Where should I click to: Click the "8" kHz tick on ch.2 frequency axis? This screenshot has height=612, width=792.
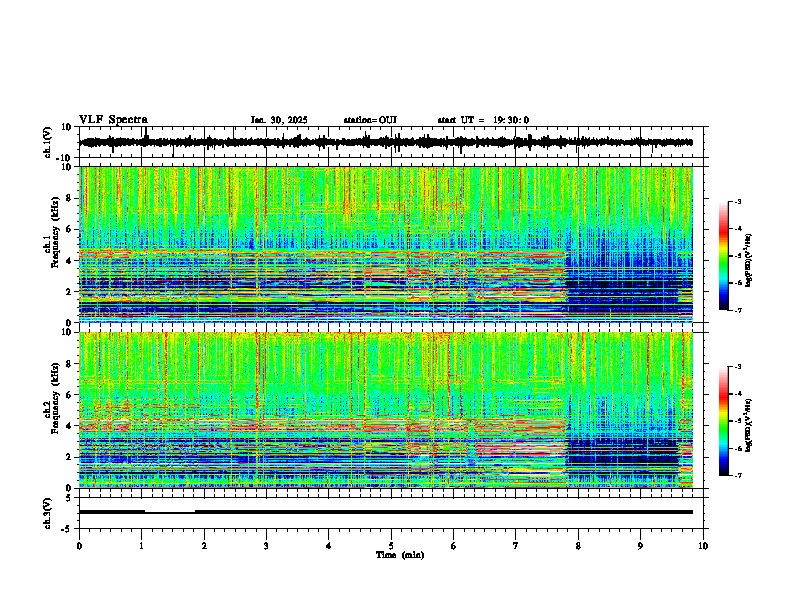click(70, 364)
